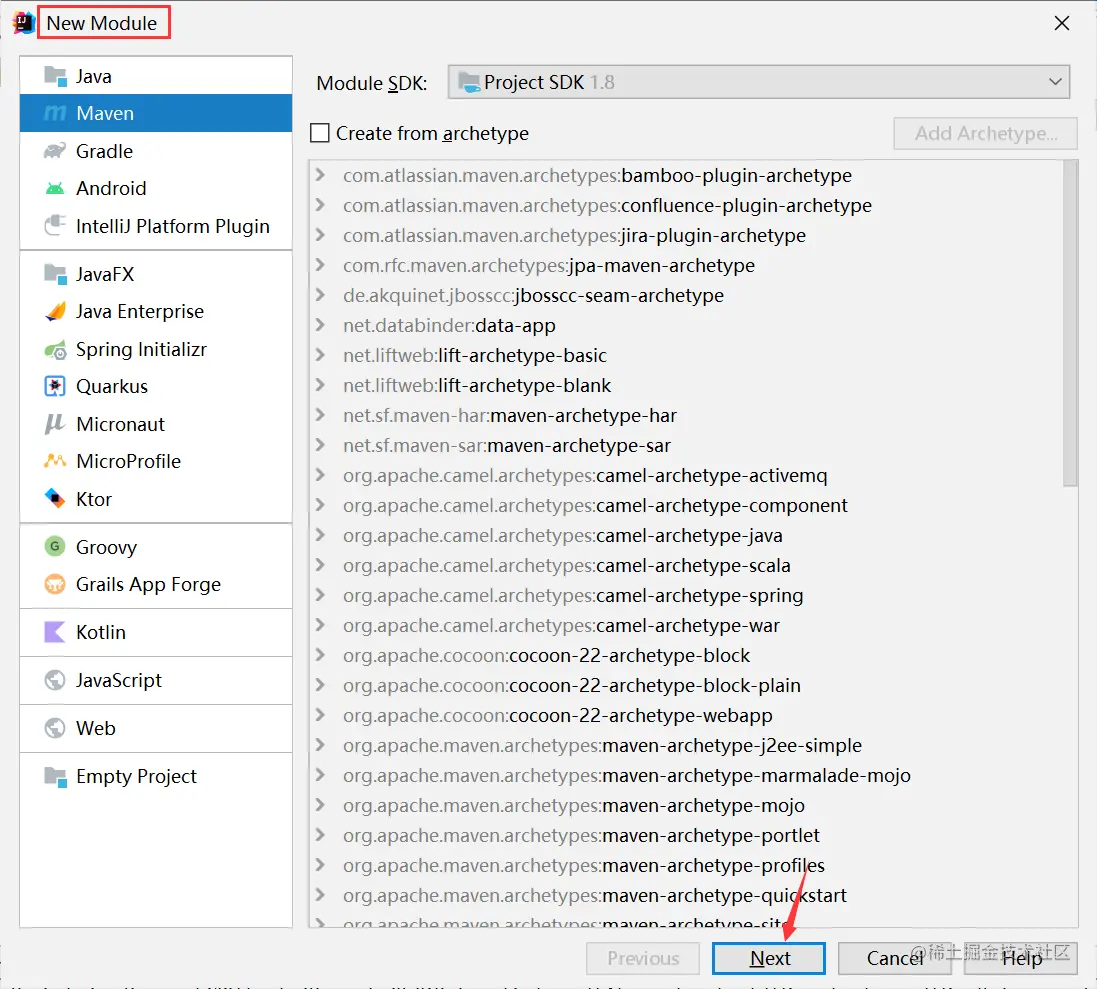Expand maven-archetype-quickstart entry
The image size is (1097, 989).
(x=320, y=895)
